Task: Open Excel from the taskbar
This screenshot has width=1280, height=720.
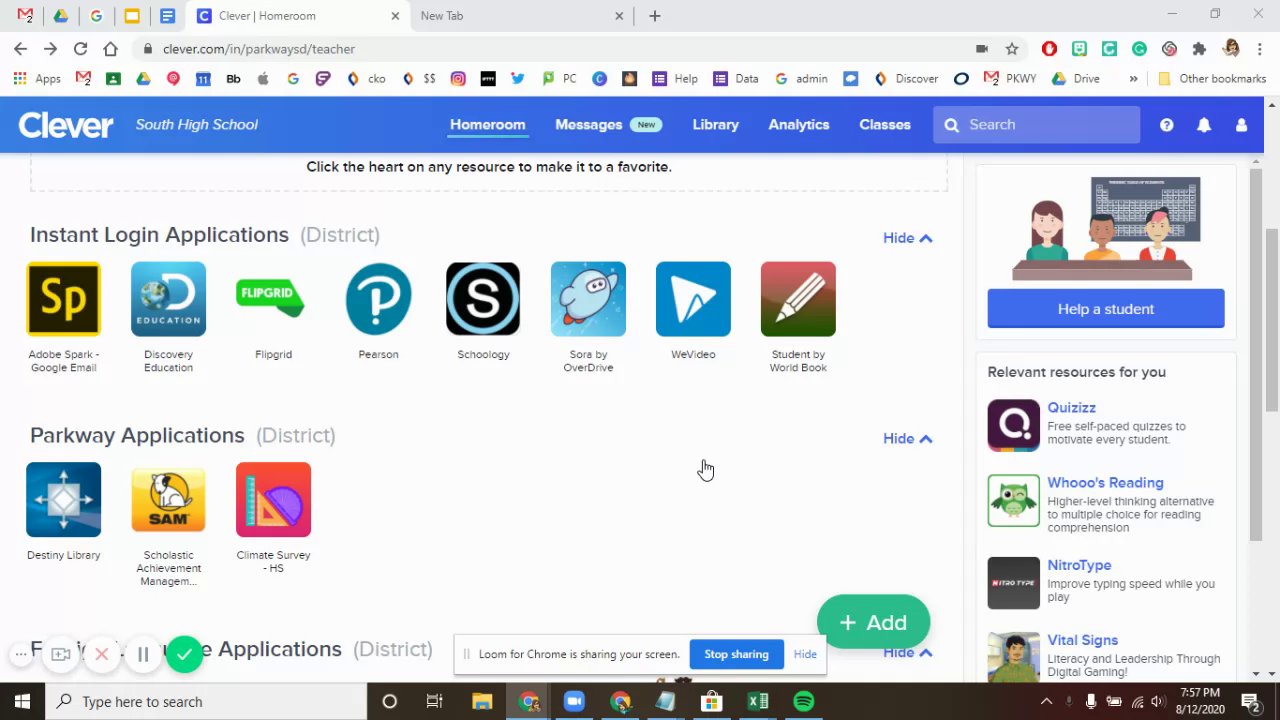Action: (758, 701)
